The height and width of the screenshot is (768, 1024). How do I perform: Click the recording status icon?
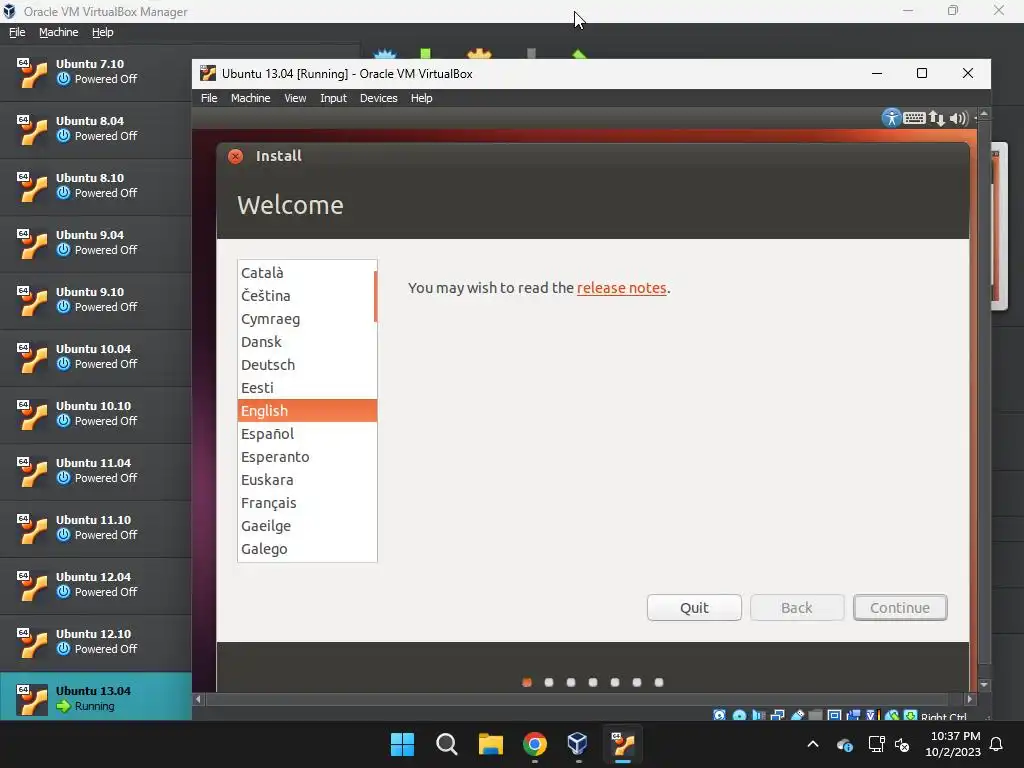point(853,715)
